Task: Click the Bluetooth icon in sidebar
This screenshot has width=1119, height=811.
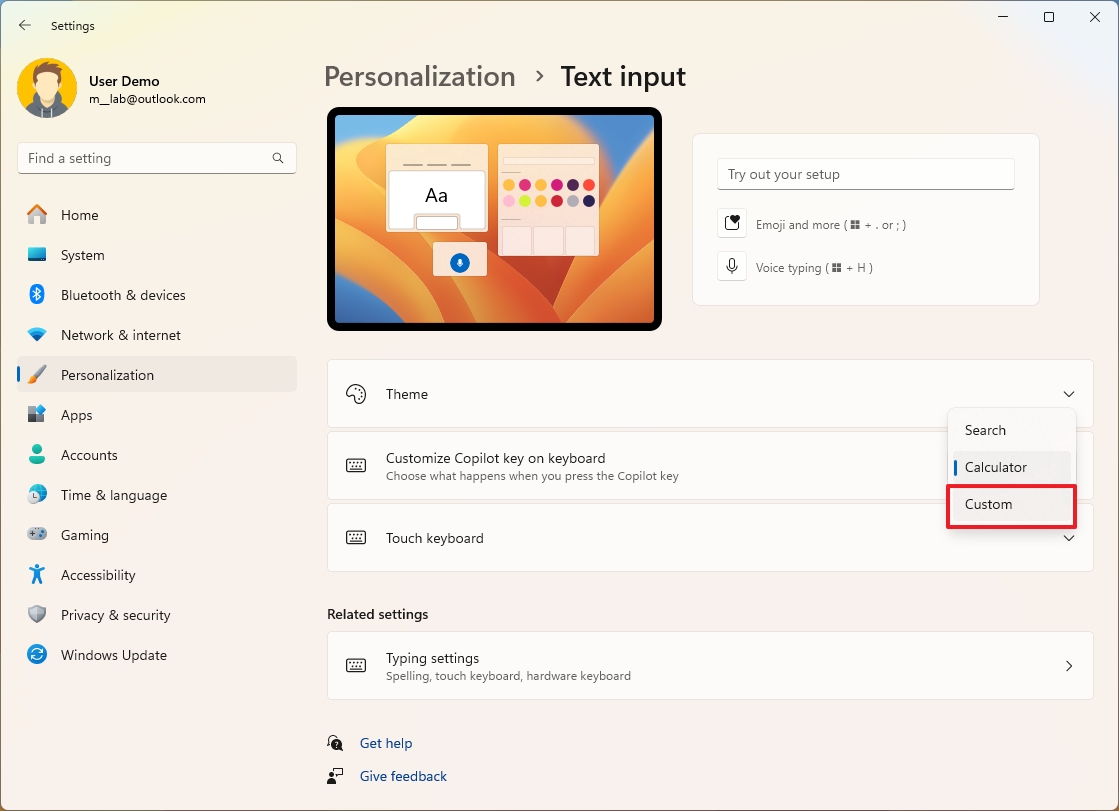Action: click(x=37, y=294)
